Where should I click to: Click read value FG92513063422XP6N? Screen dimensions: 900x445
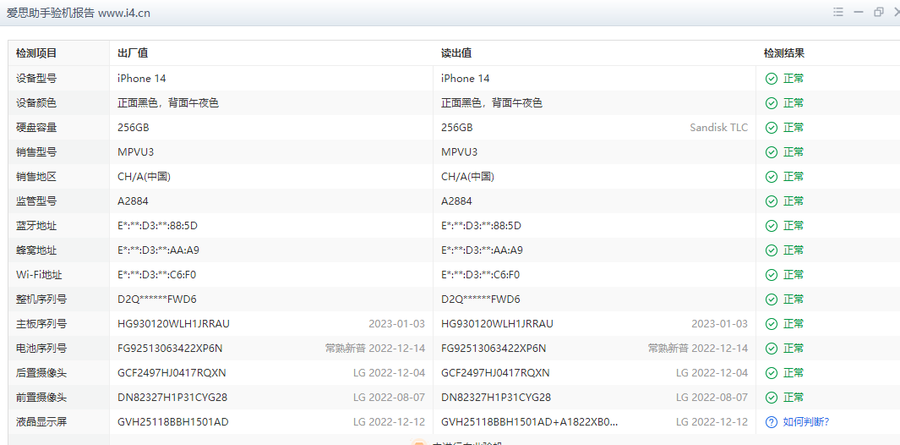(494, 349)
